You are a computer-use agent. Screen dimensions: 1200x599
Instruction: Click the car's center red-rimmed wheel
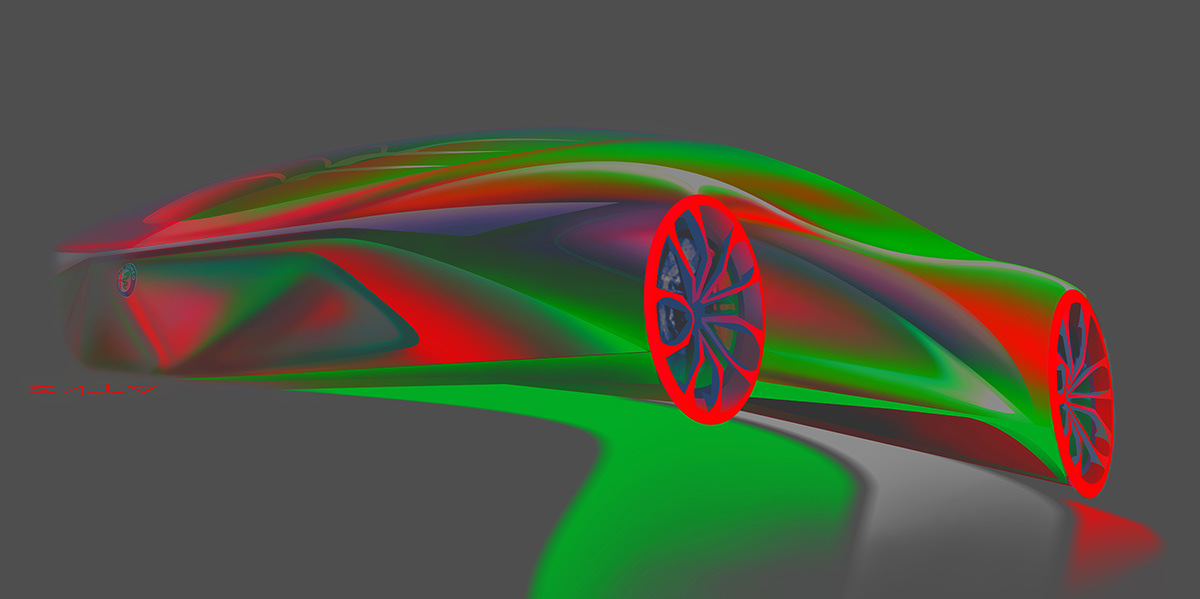pos(704,310)
